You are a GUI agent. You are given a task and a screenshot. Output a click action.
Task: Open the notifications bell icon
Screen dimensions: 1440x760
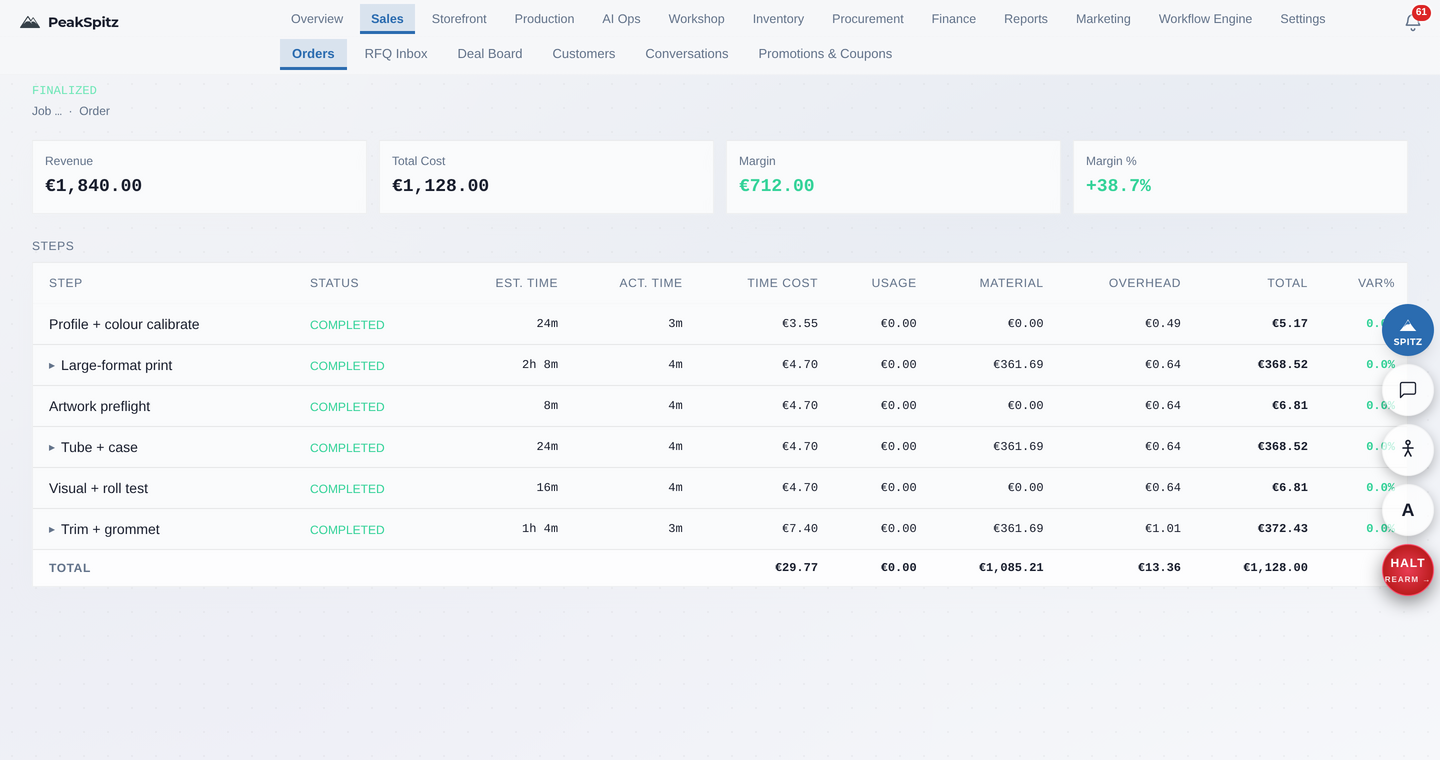1412,21
